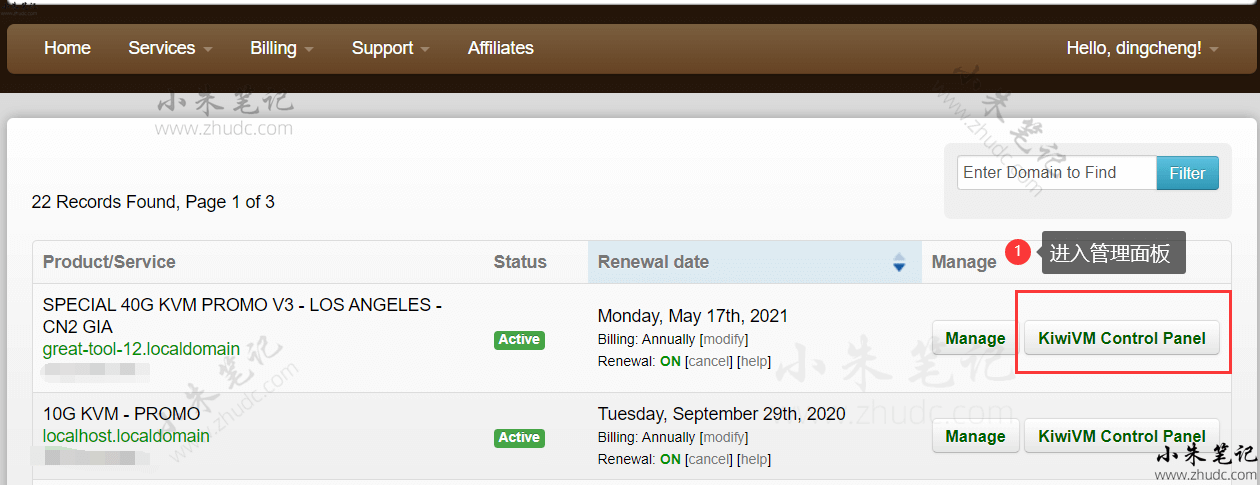Click Manage for the 10G KVM PROMO service
The height and width of the screenshot is (485, 1260).
(x=975, y=436)
